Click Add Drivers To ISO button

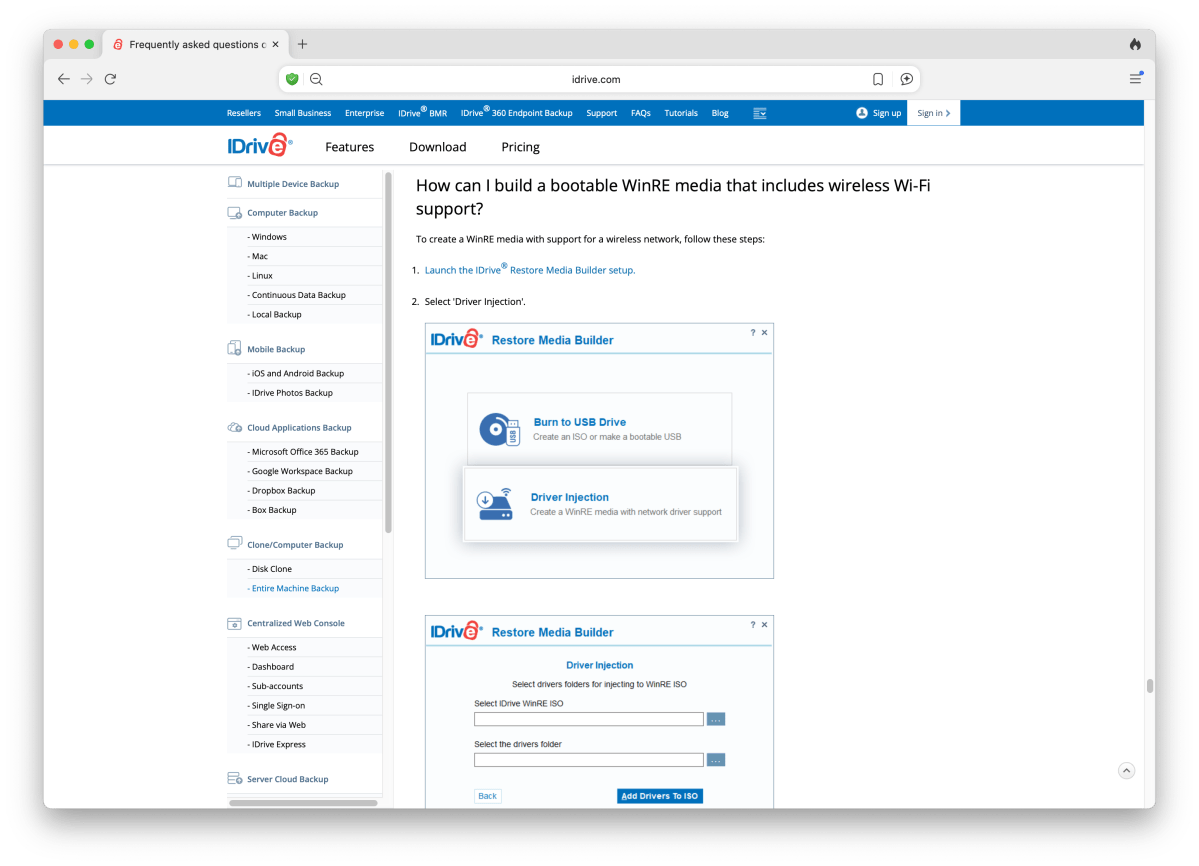(x=660, y=796)
